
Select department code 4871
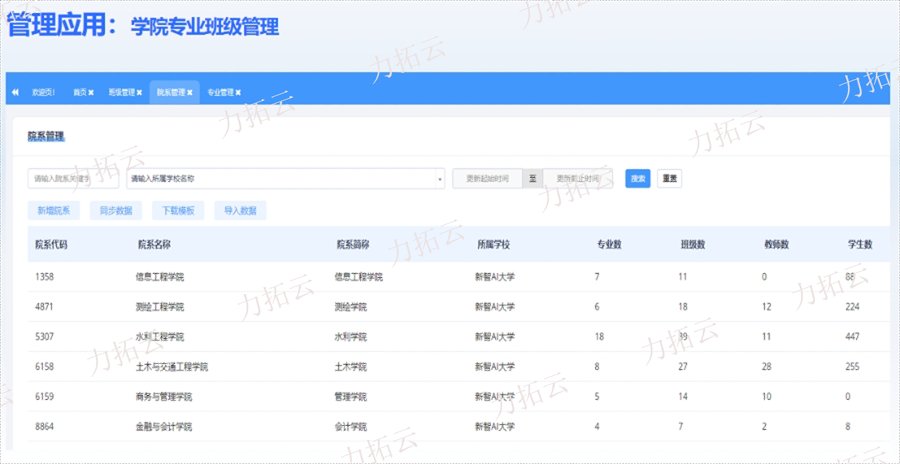coord(44,307)
